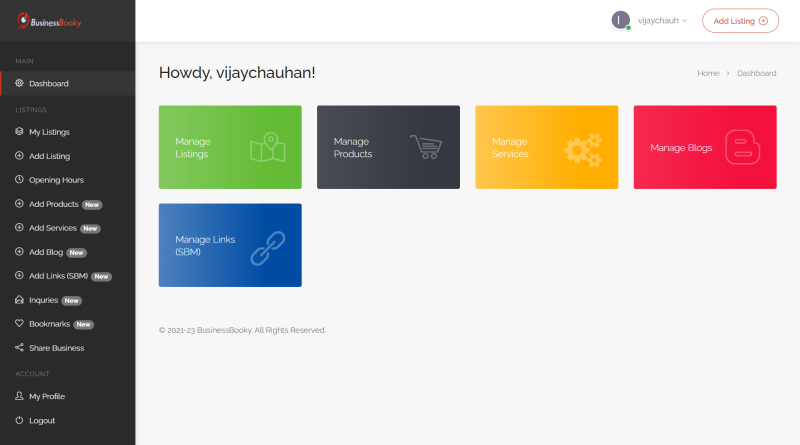Click the BusinessBooky logo

pos(49,21)
